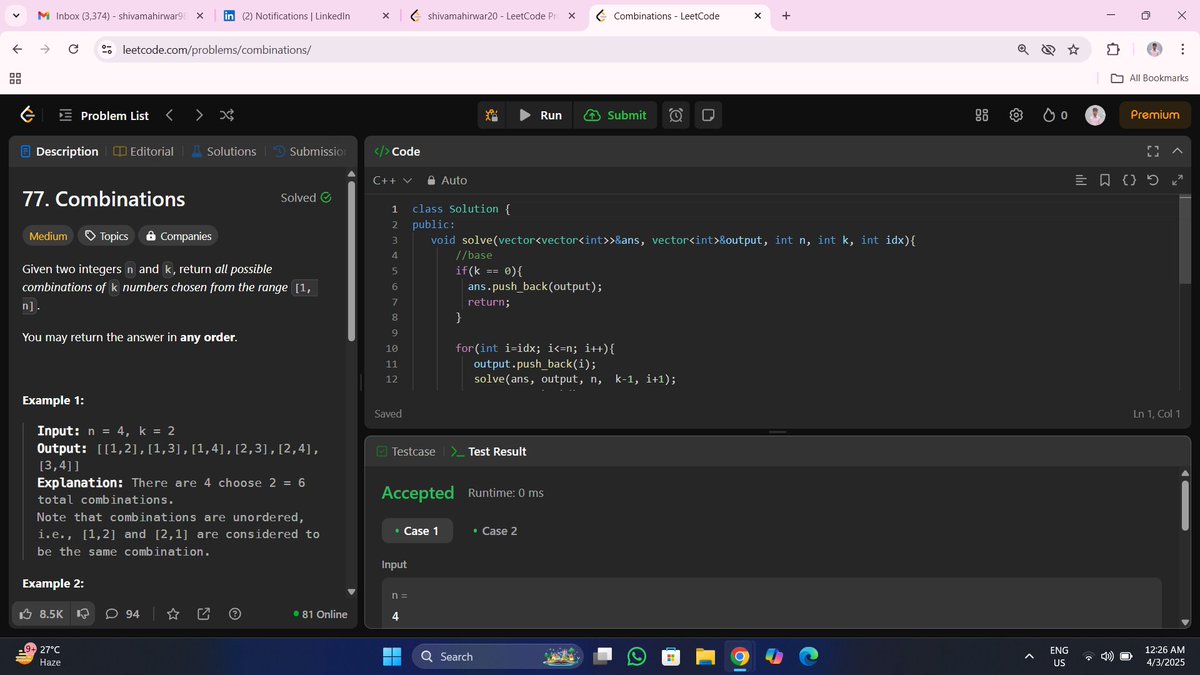Open the 94 comments
Image resolution: width=1200 pixels, height=675 pixels.
click(x=123, y=614)
